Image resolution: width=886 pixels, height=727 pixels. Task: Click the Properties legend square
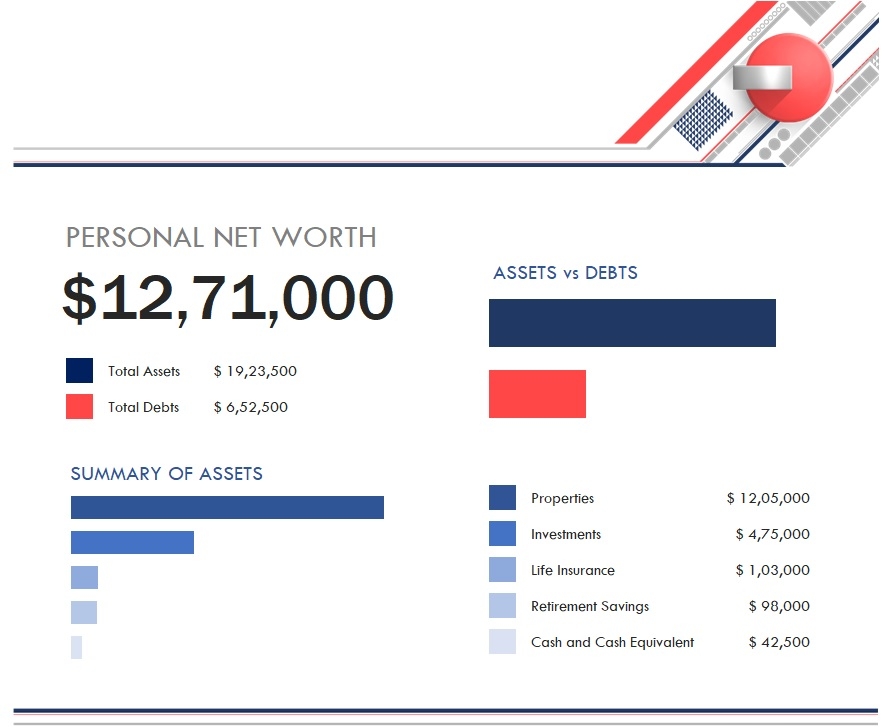click(x=501, y=498)
